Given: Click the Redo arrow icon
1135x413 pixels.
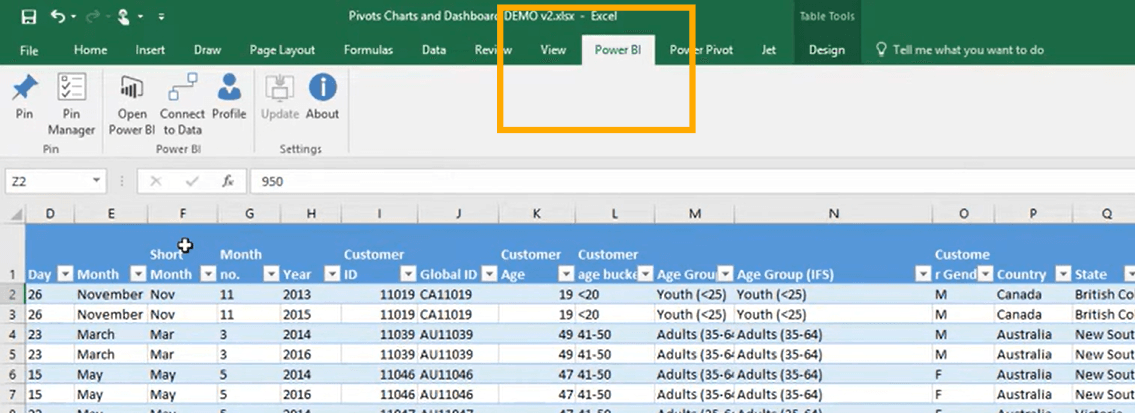Looking at the screenshot, I should (x=92, y=16).
